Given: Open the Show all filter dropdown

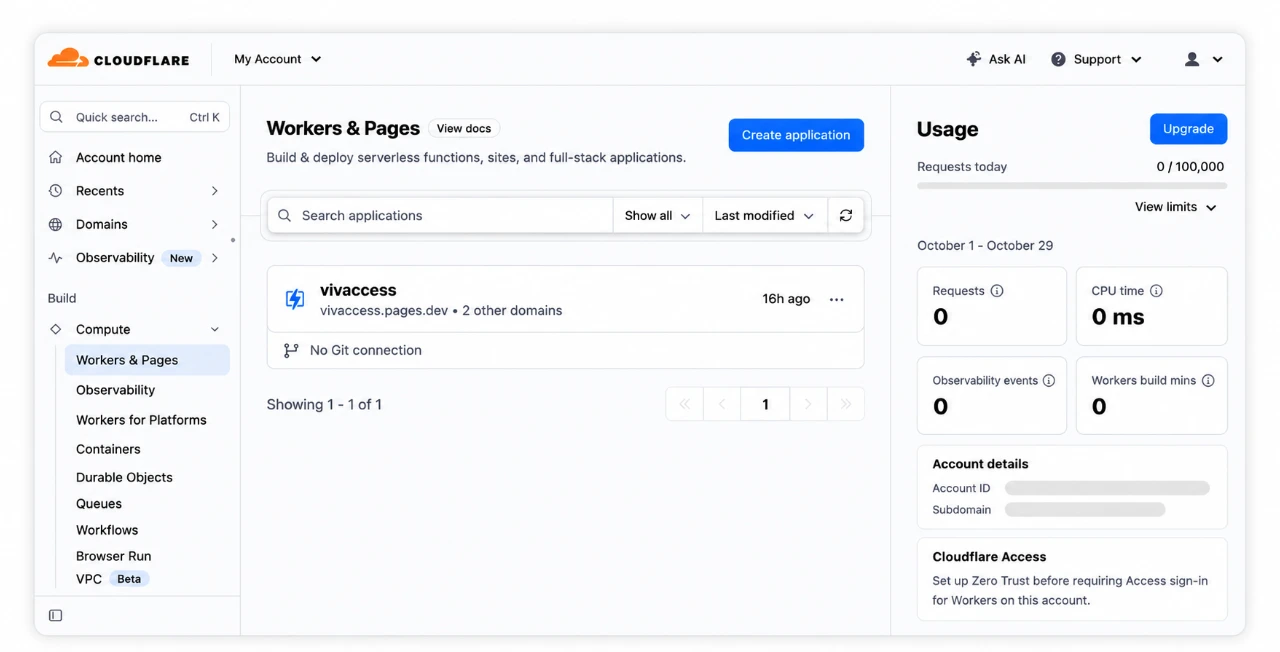Looking at the screenshot, I should pos(657,215).
